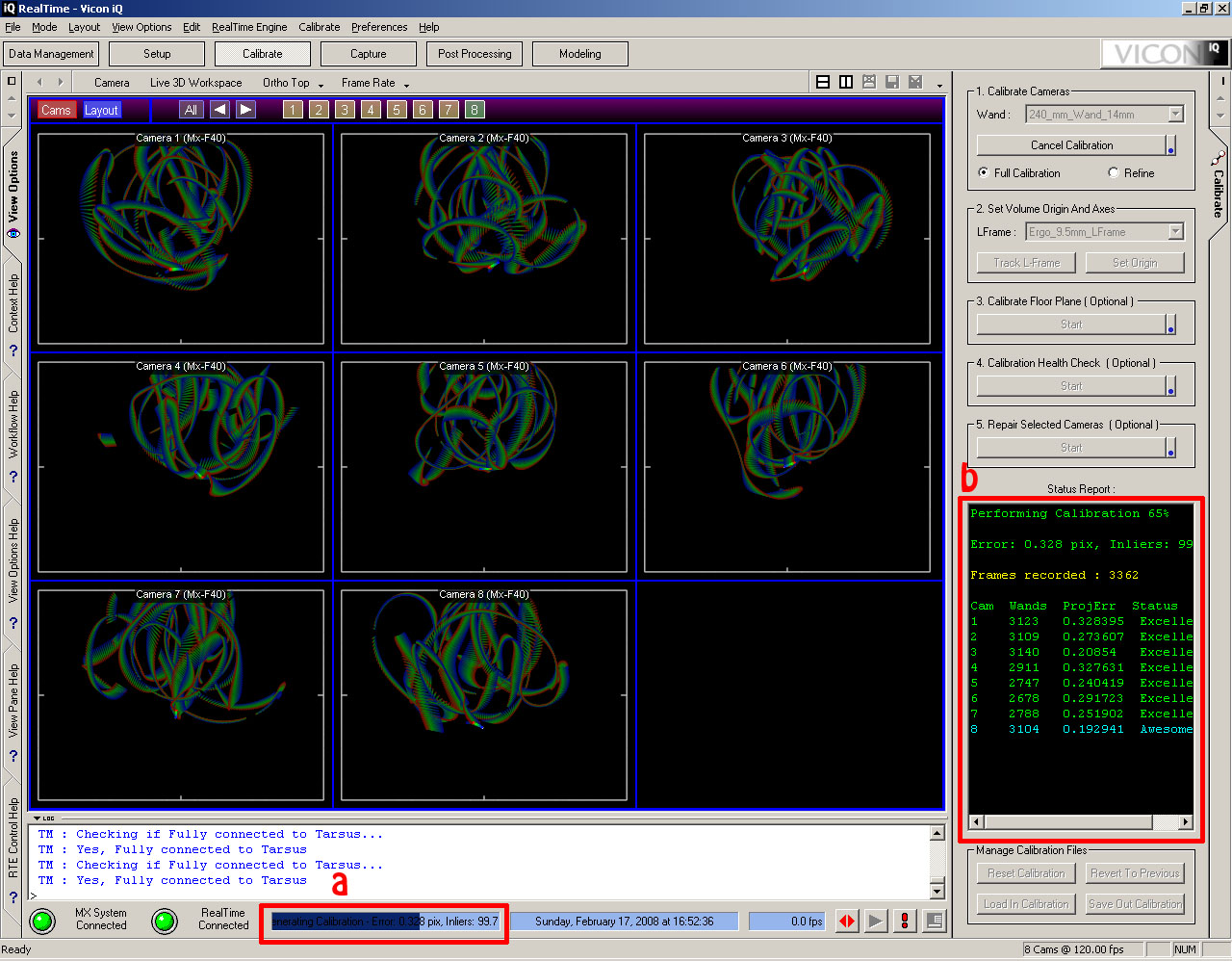Go to the next camera arrow
Screen dimensions: 1232x961
pyautogui.click(x=245, y=110)
